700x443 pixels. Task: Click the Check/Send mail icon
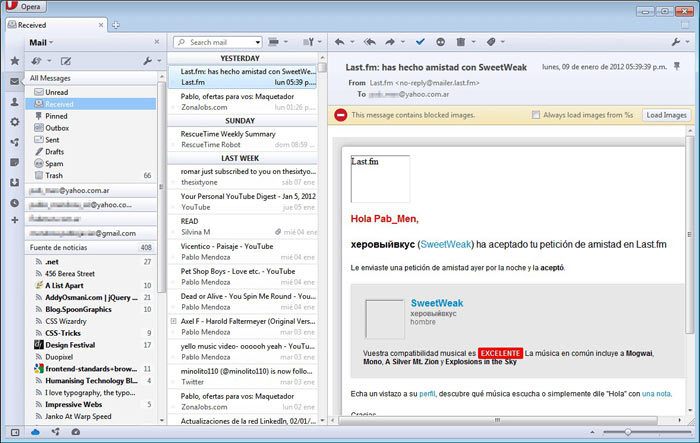click(x=37, y=61)
